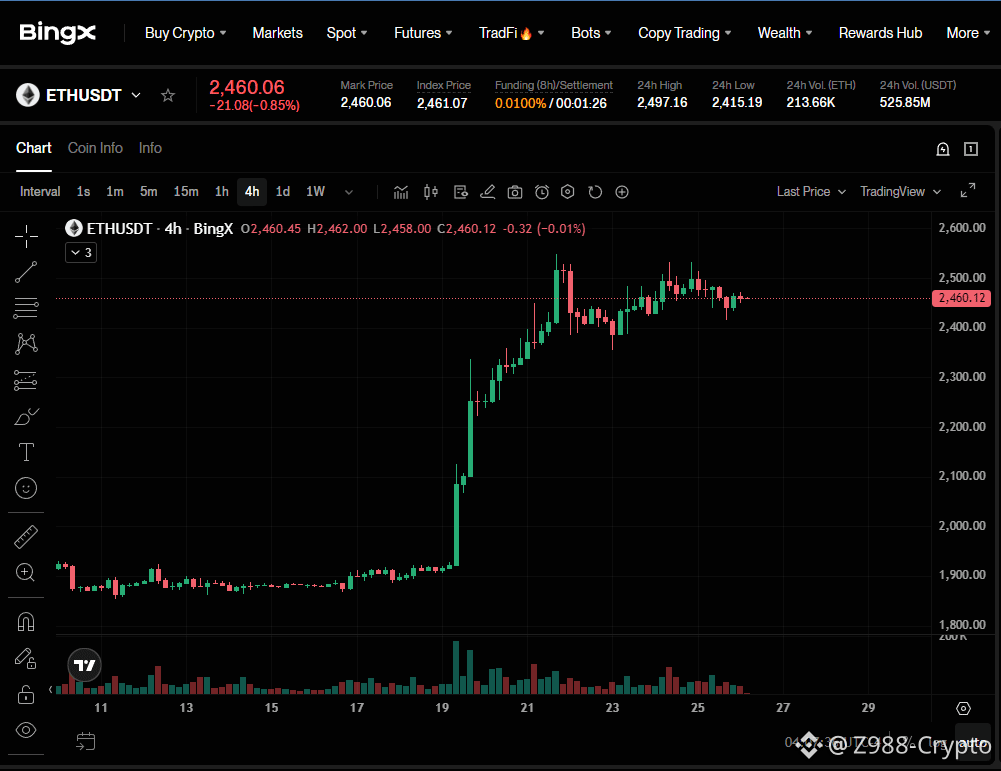Select the brush drawing tool
Viewport: 1001px width, 771px height.
[x=26, y=417]
